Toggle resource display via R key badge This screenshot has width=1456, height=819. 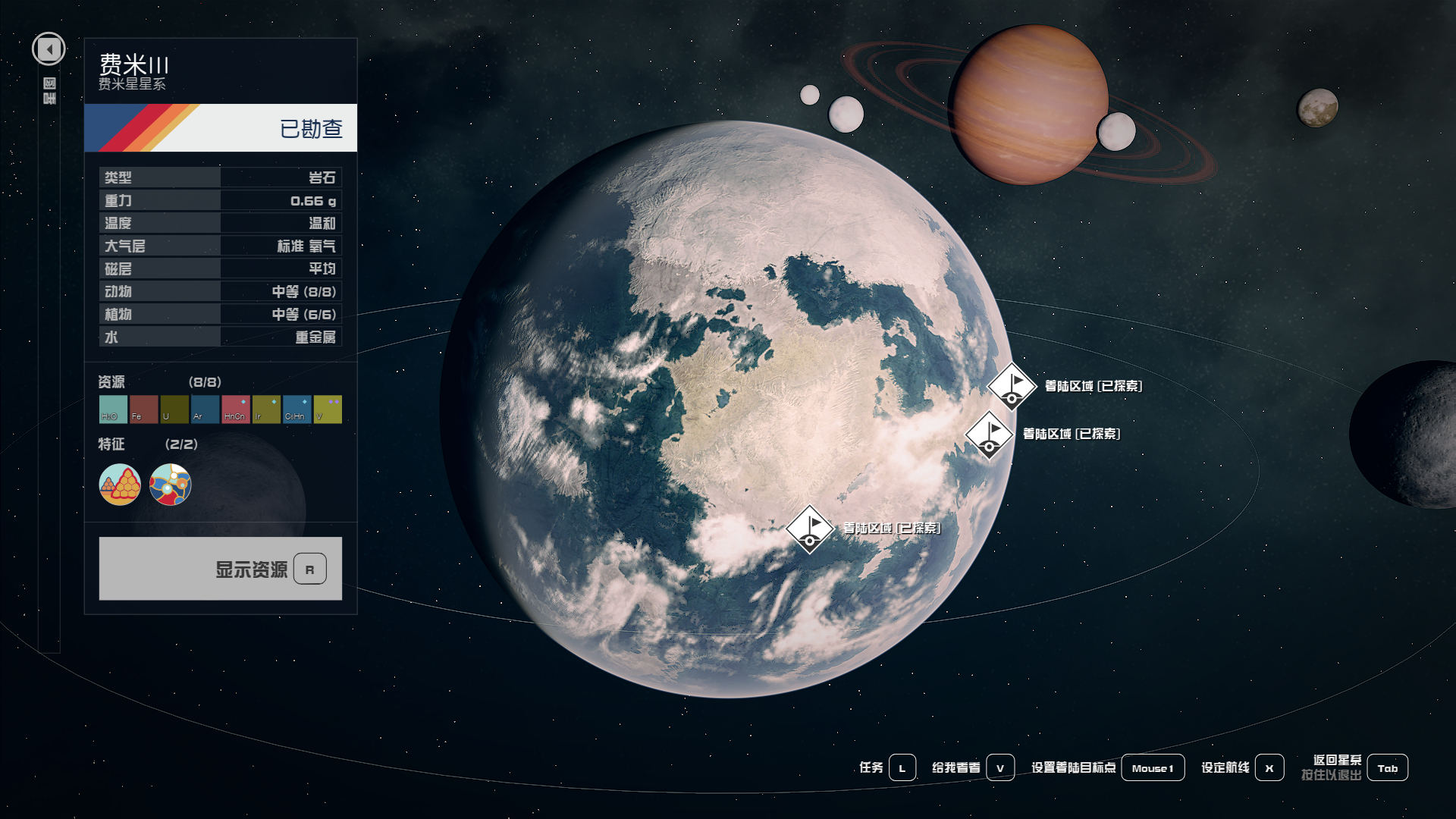[310, 570]
